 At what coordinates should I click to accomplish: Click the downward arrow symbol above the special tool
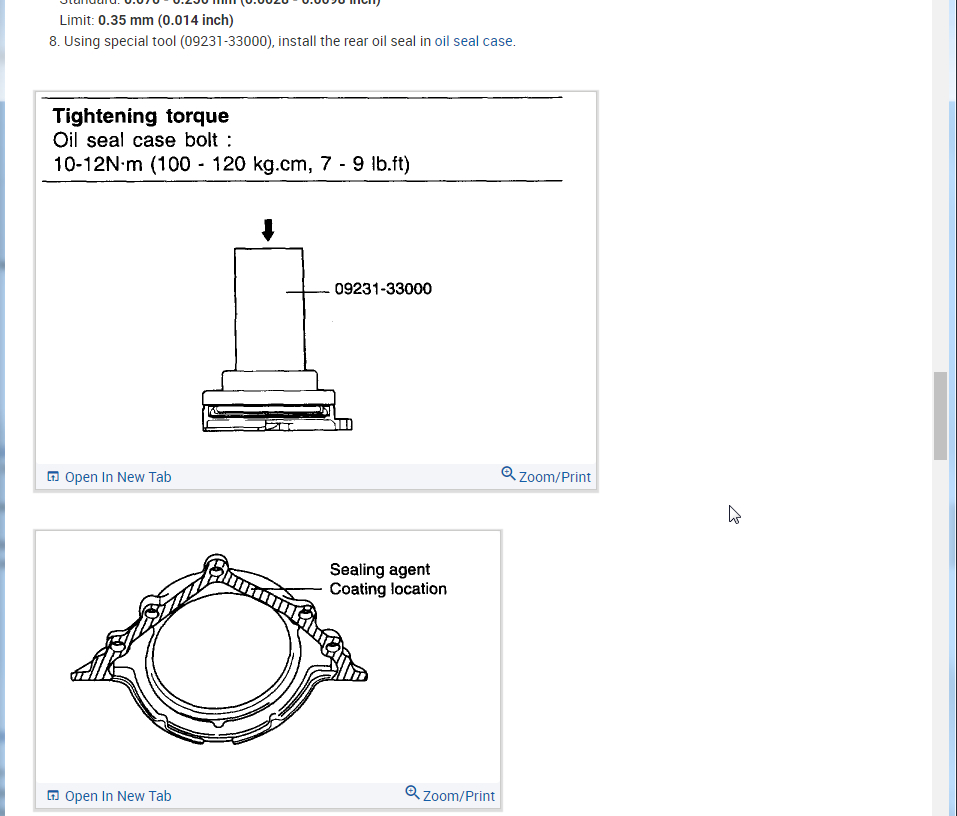point(267,229)
